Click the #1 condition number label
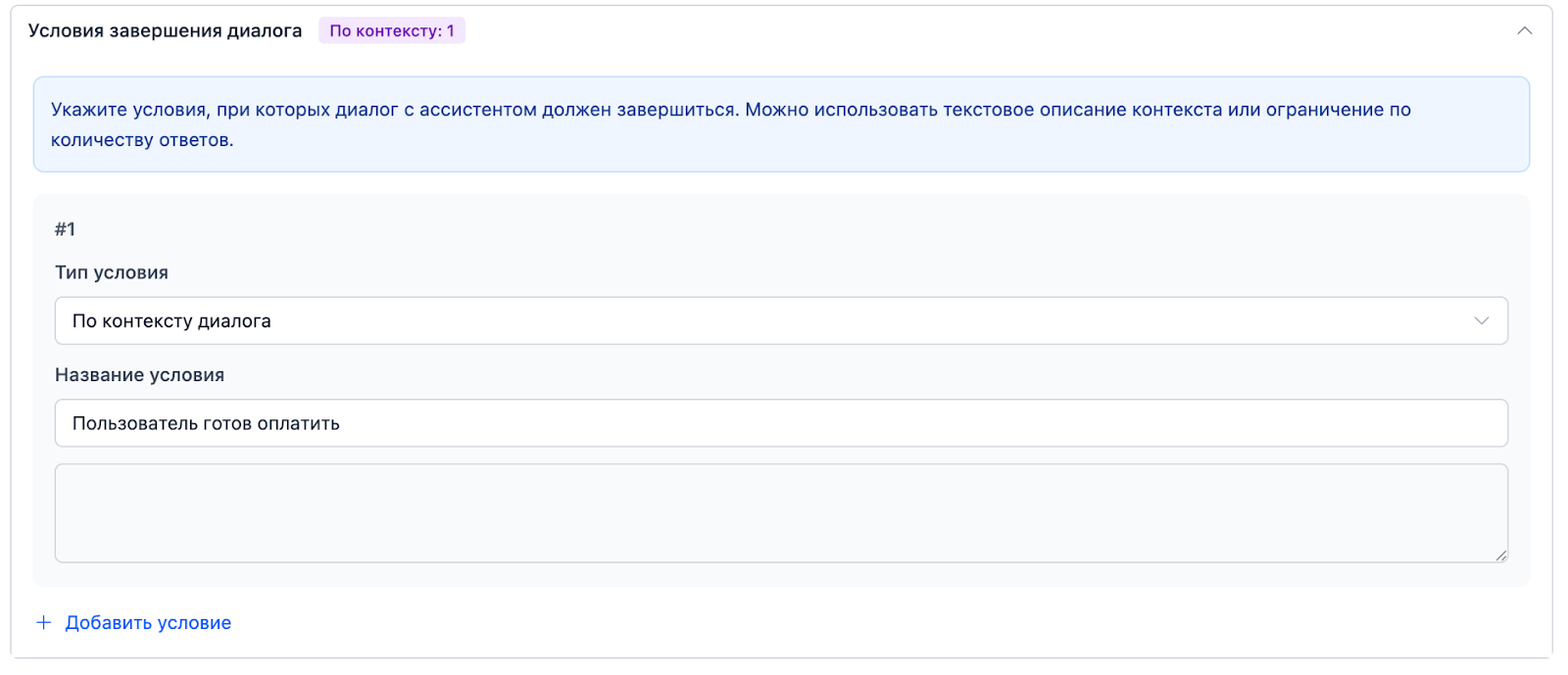 (65, 229)
